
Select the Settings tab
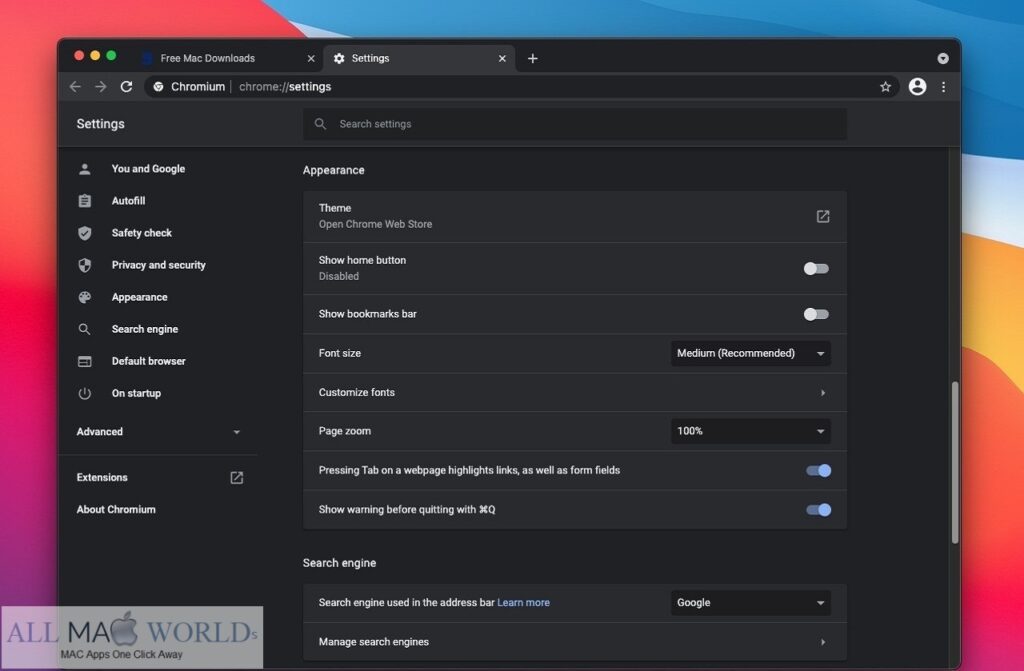tap(420, 58)
